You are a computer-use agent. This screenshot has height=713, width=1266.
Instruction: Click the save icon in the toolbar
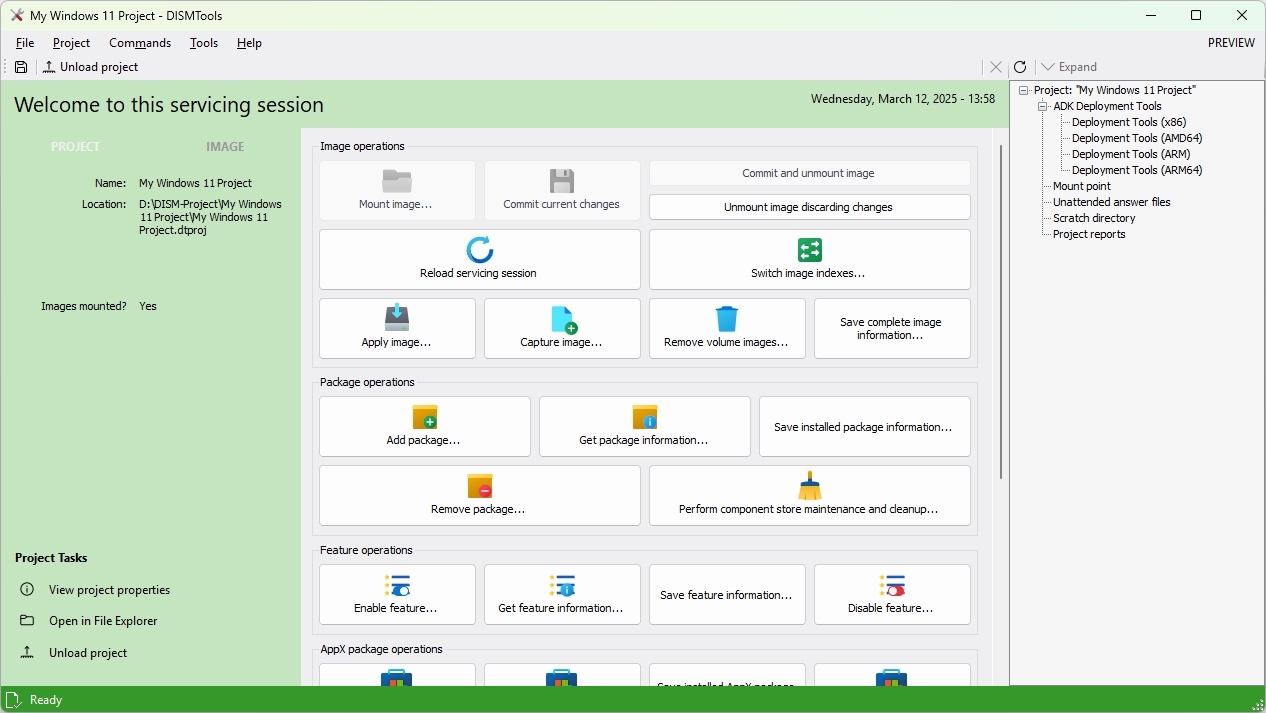21,67
